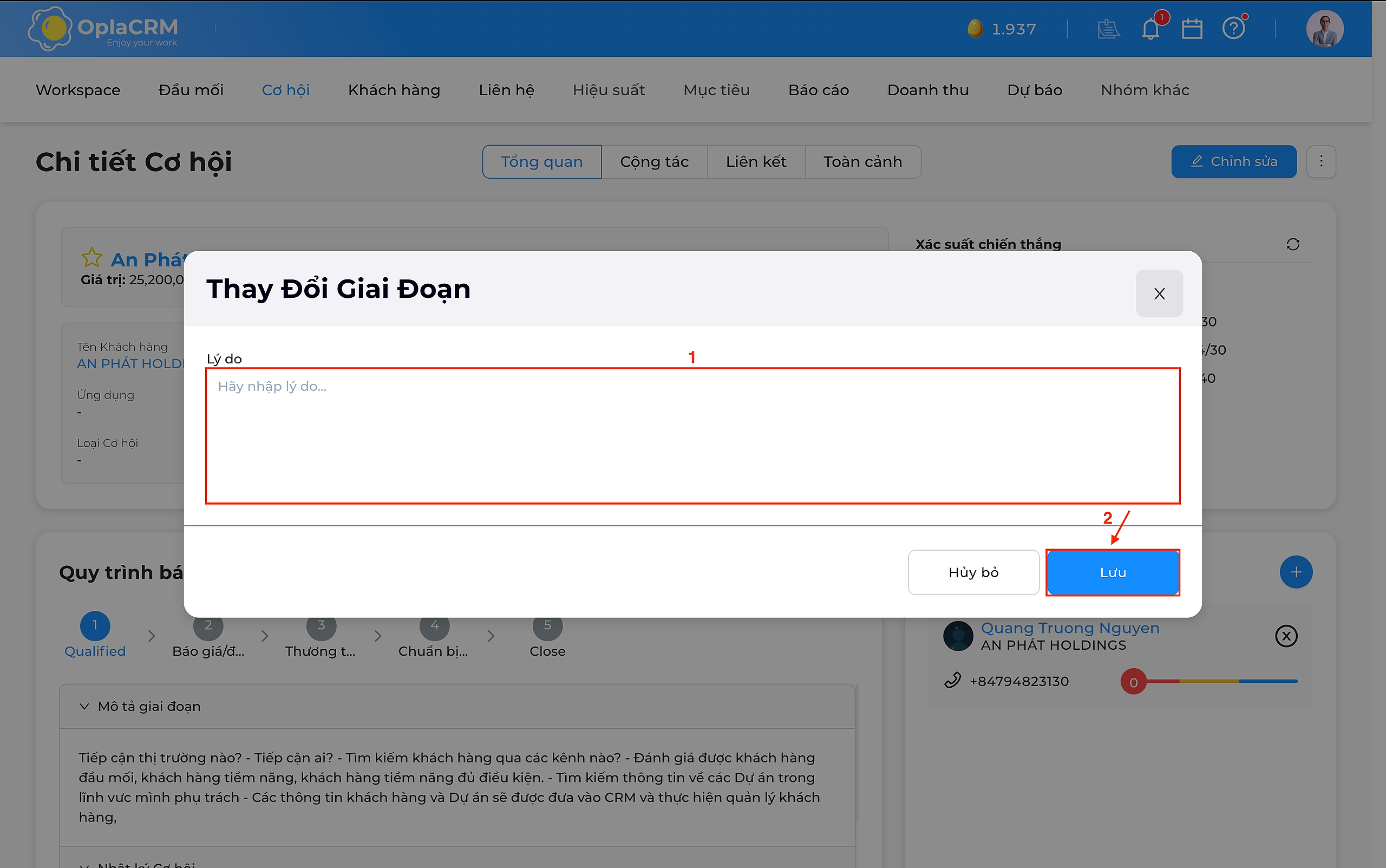The height and width of the screenshot is (868, 1386).
Task: Click the Lưu save button
Action: coord(1113,572)
